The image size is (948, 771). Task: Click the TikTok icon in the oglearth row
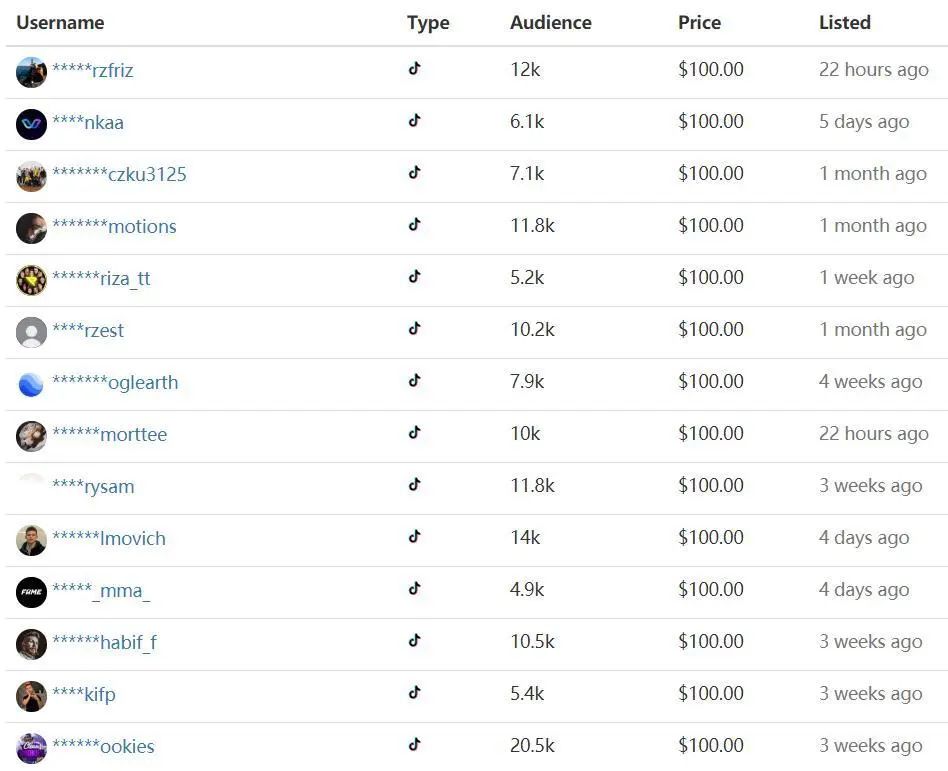pyautogui.click(x=415, y=381)
